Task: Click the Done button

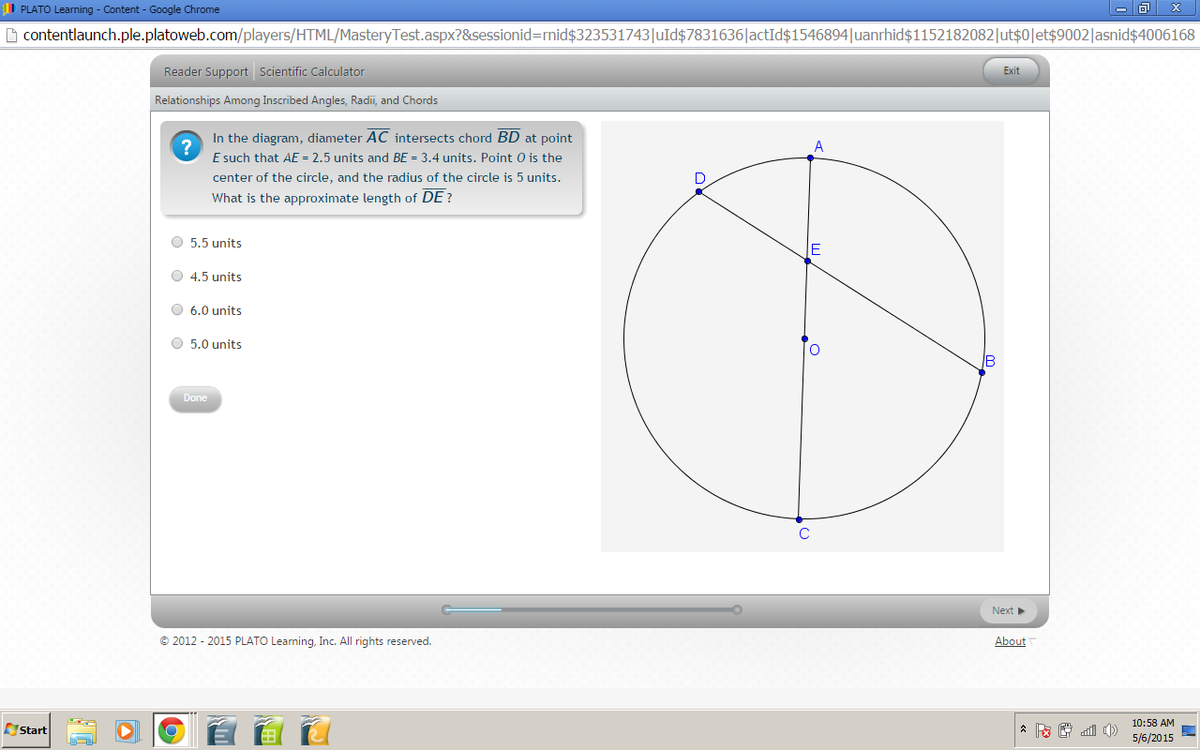Action: pyautogui.click(x=195, y=398)
